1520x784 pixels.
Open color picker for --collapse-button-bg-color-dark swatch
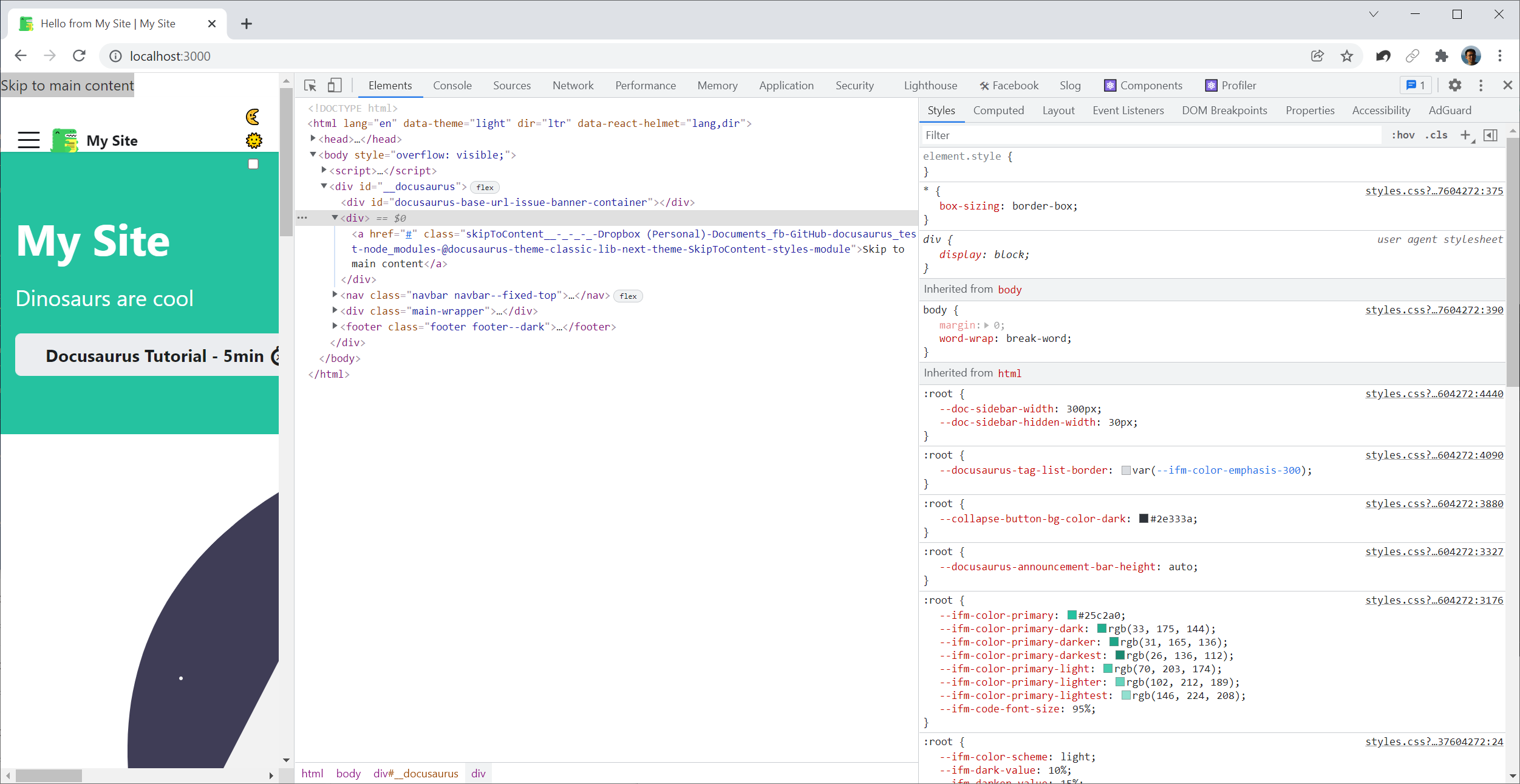(1143, 519)
